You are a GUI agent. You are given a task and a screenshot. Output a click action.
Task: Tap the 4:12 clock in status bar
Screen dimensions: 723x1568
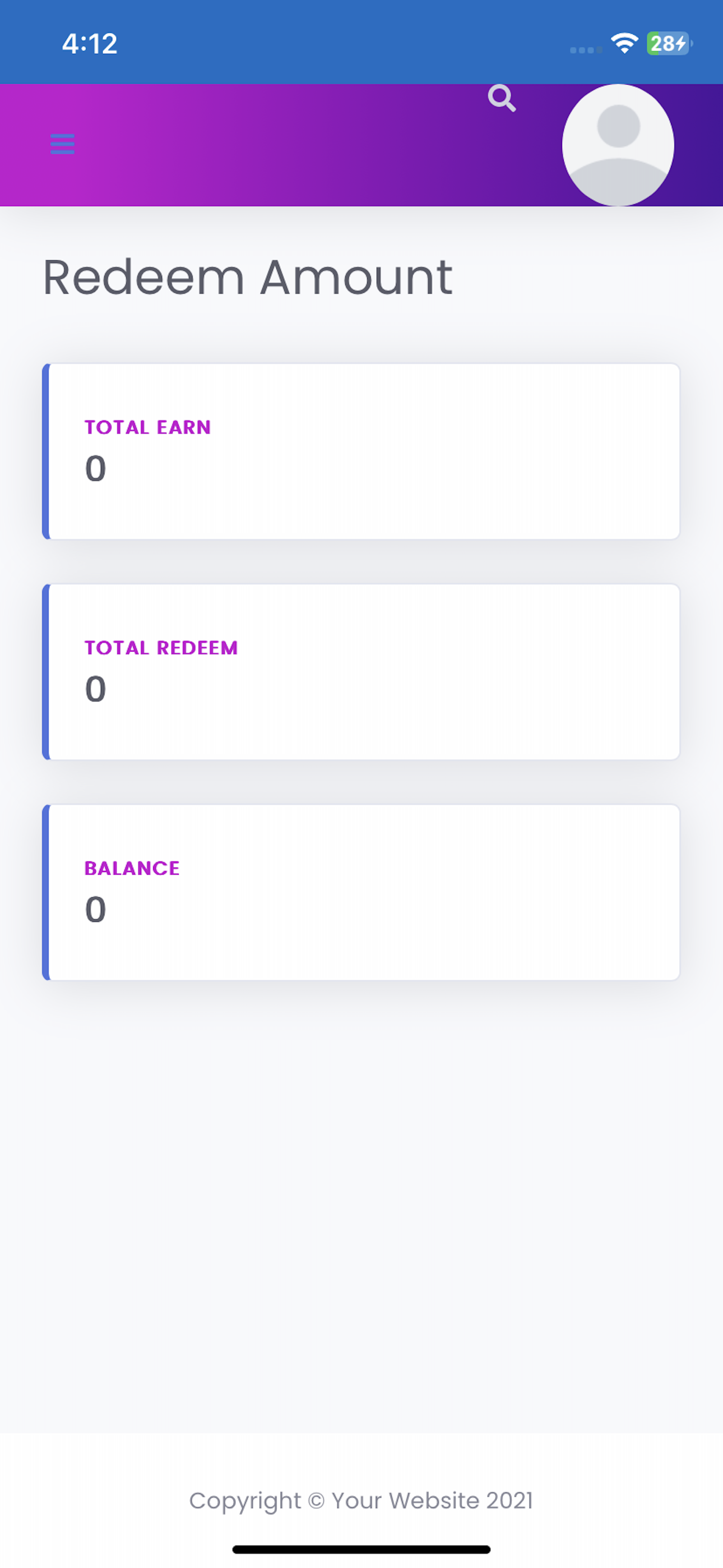coord(90,44)
